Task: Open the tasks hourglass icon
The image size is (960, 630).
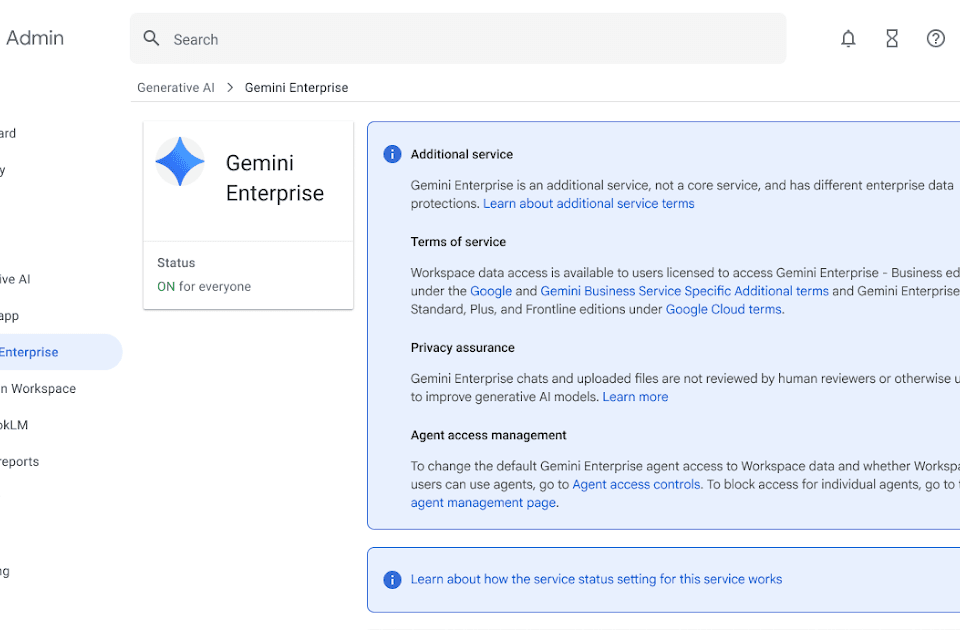Action: pos(892,39)
